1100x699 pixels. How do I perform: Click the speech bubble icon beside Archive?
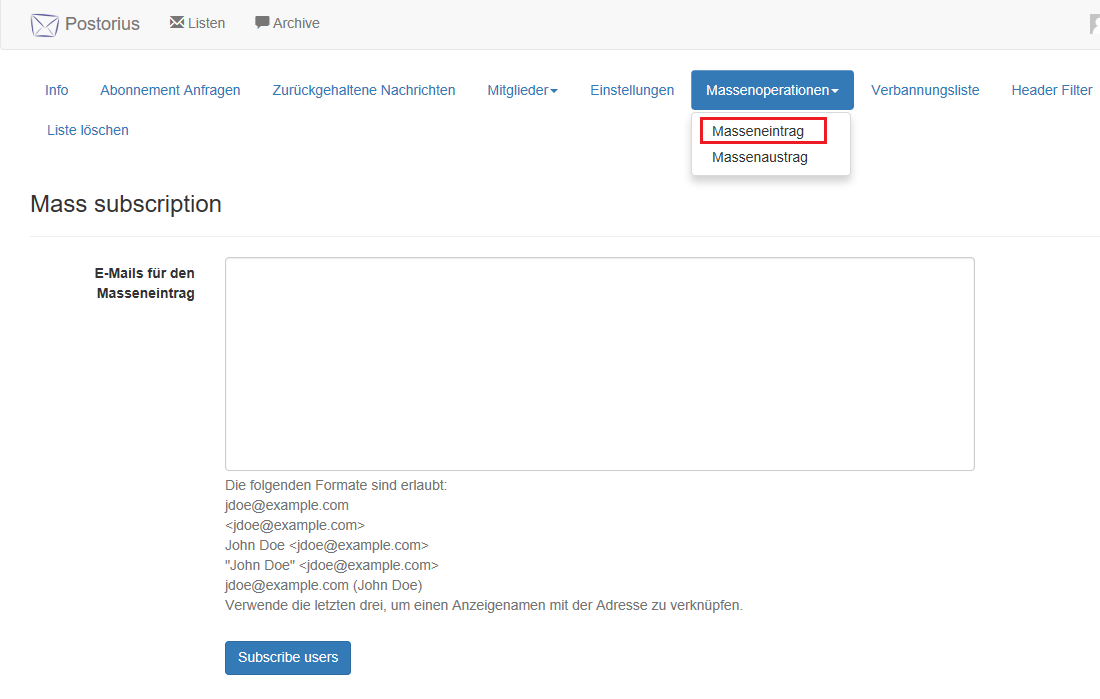262,22
